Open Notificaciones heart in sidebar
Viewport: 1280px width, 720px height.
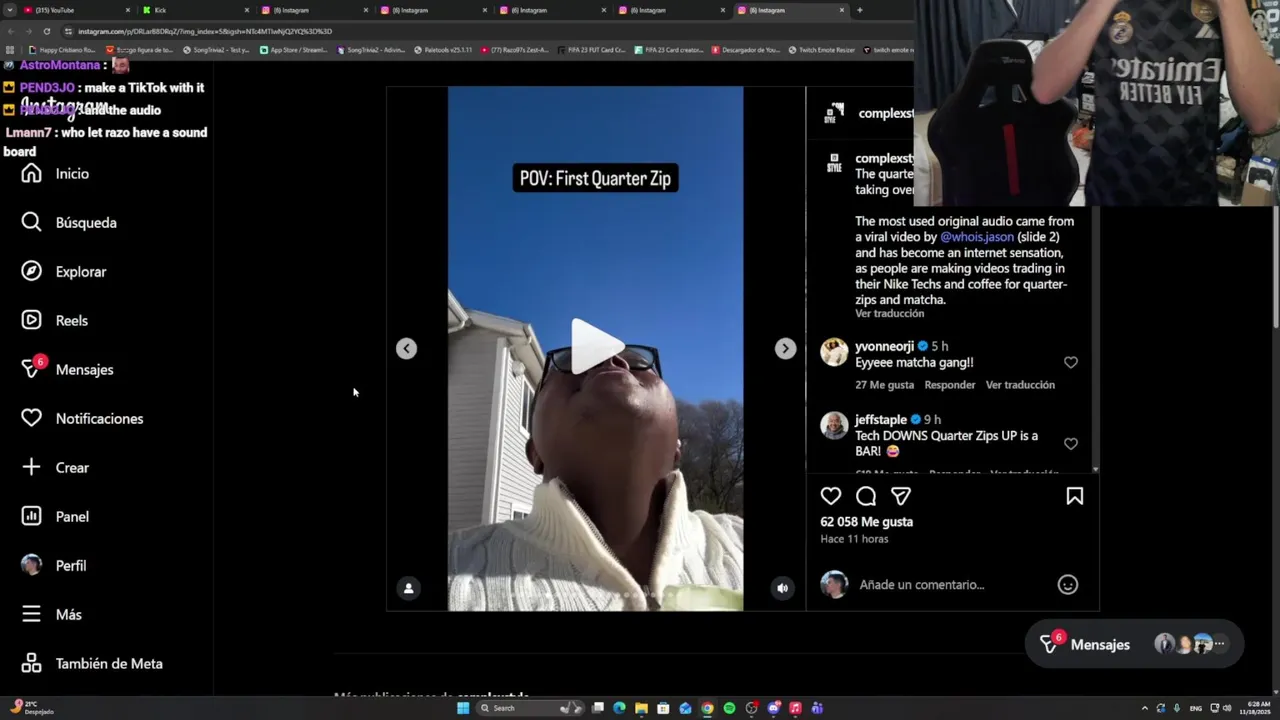[82, 419]
